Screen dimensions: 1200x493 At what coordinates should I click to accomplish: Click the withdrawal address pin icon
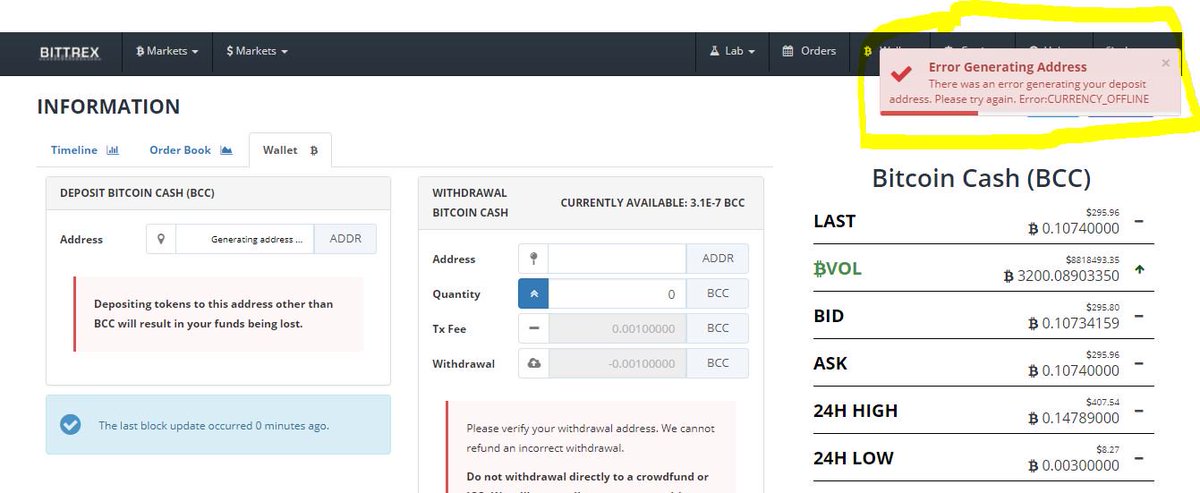(x=533, y=259)
